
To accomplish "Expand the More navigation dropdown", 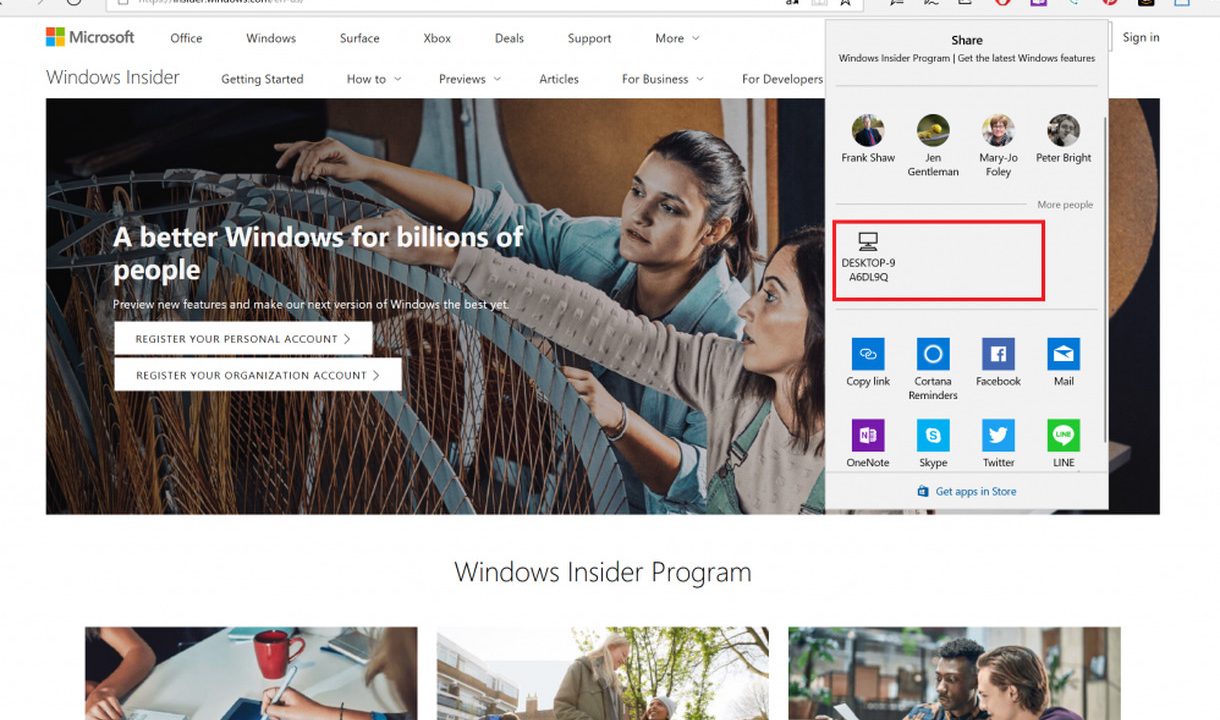I will pyautogui.click(x=671, y=38).
